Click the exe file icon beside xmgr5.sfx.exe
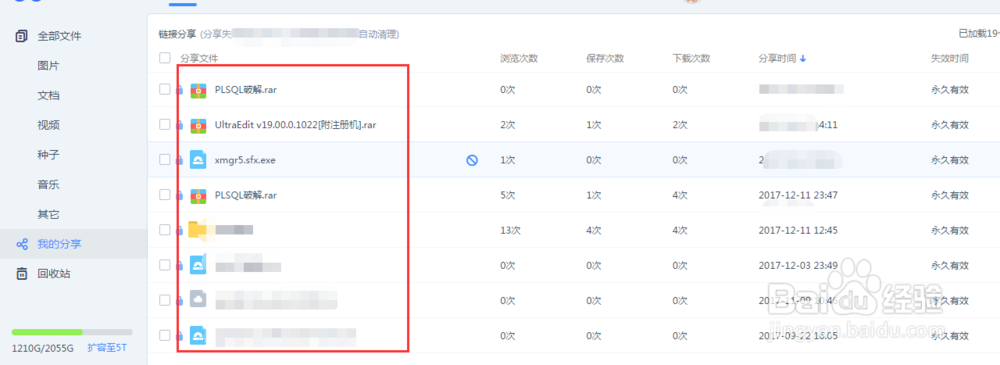 click(x=198, y=160)
